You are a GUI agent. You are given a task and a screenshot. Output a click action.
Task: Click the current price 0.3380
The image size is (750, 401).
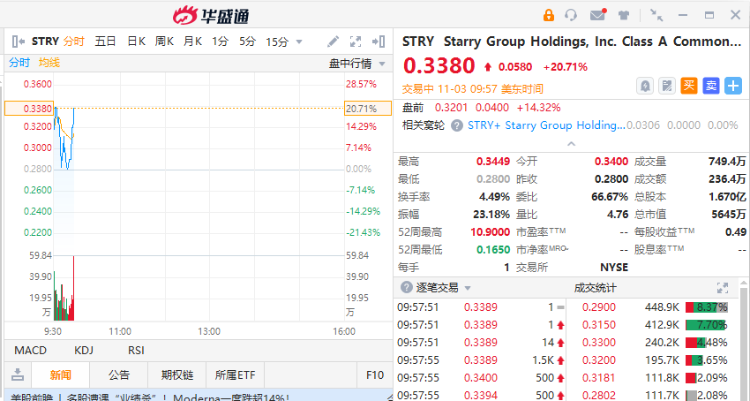click(439, 66)
